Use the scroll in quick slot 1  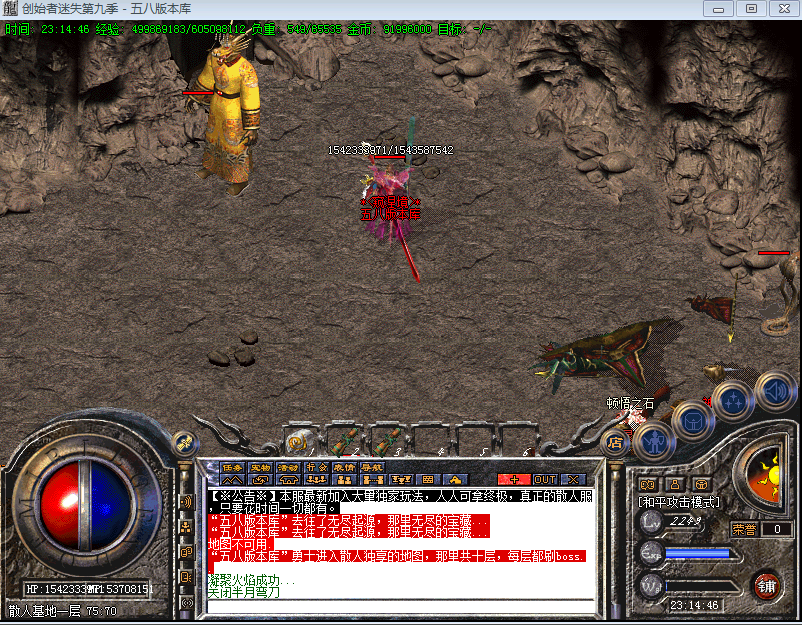299,441
